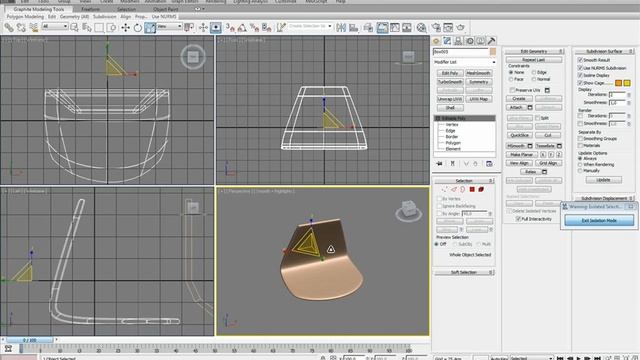This screenshot has width=640, height=360.
Task: Open the Utilities hammer panel tab
Action: click(x=491, y=41)
